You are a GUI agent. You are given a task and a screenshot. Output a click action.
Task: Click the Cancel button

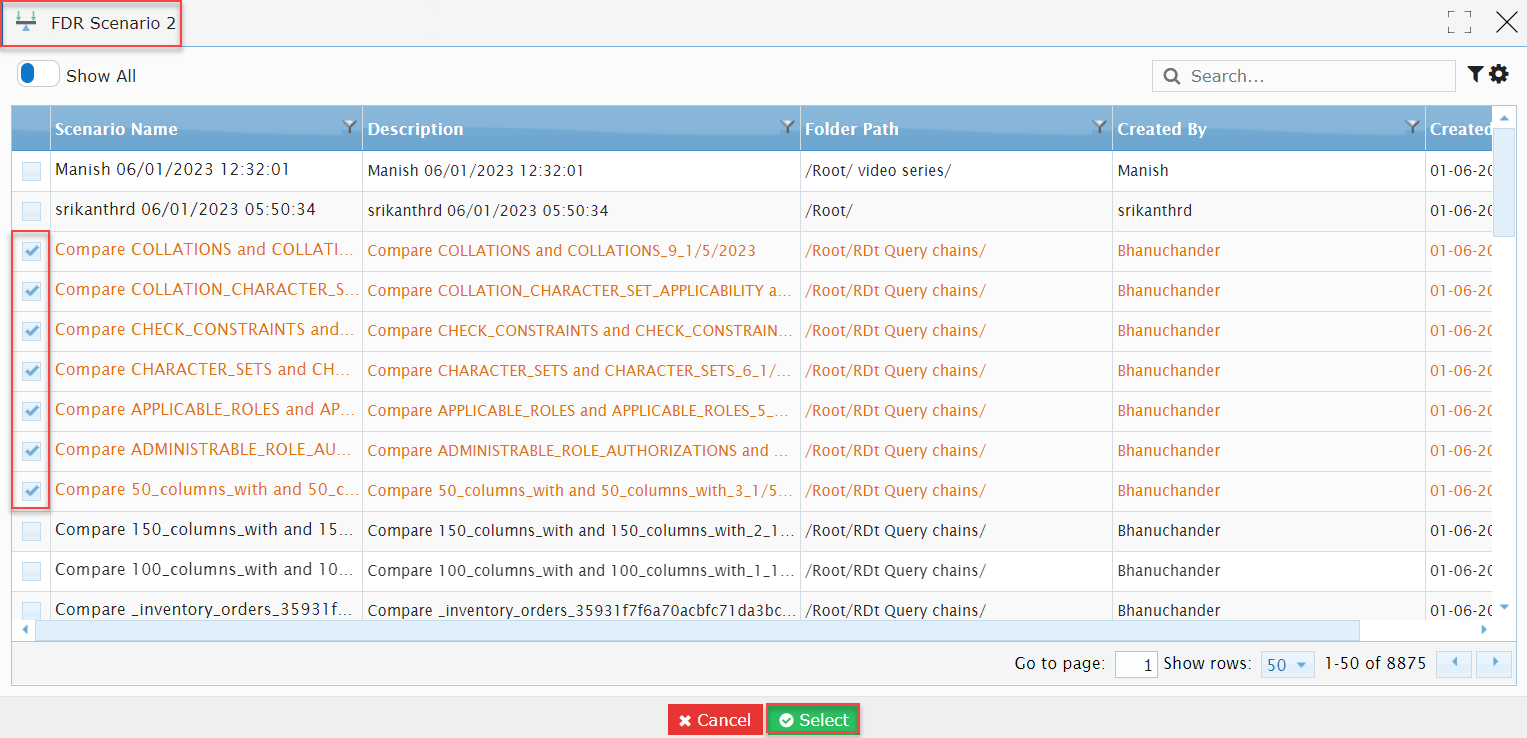pos(715,720)
